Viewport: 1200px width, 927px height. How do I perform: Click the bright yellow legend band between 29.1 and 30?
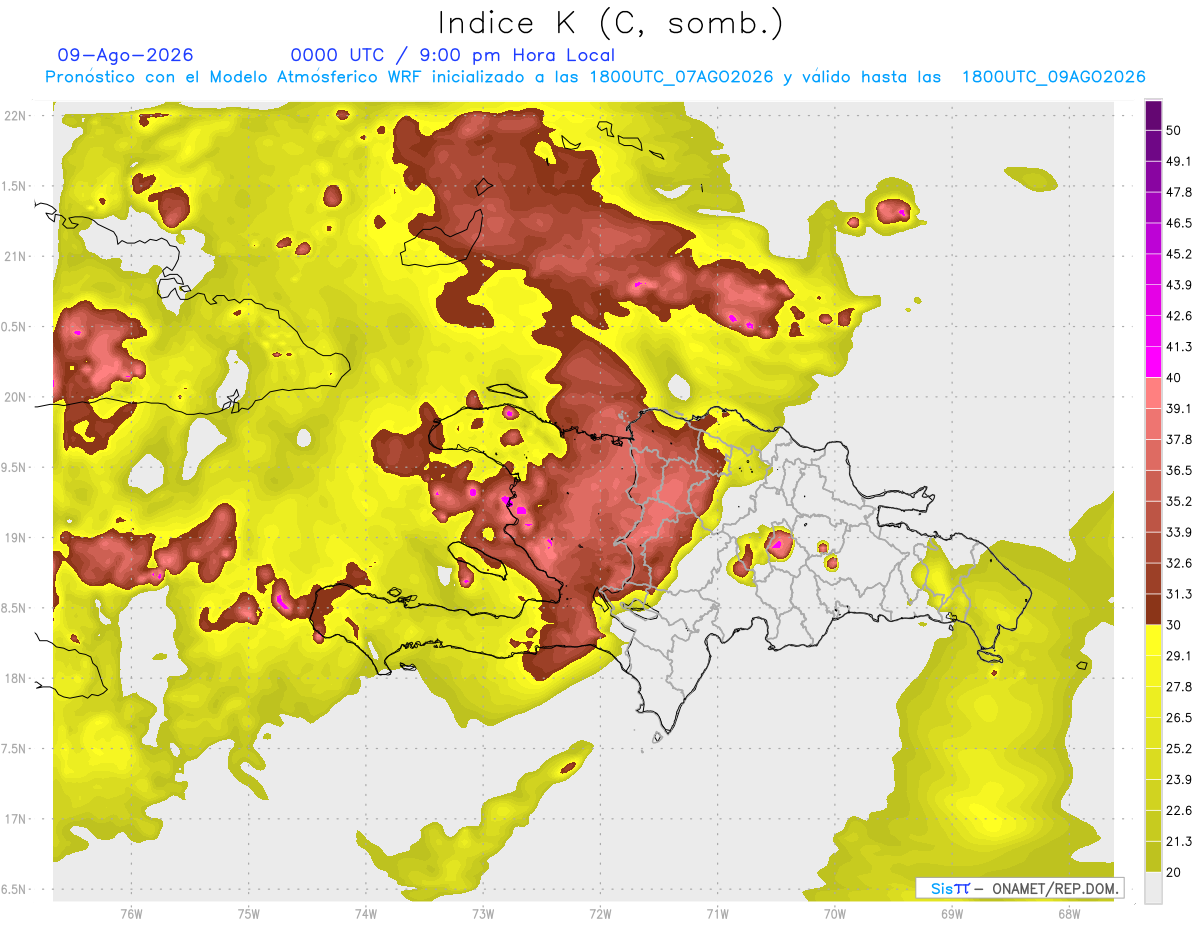[x=1154, y=640]
